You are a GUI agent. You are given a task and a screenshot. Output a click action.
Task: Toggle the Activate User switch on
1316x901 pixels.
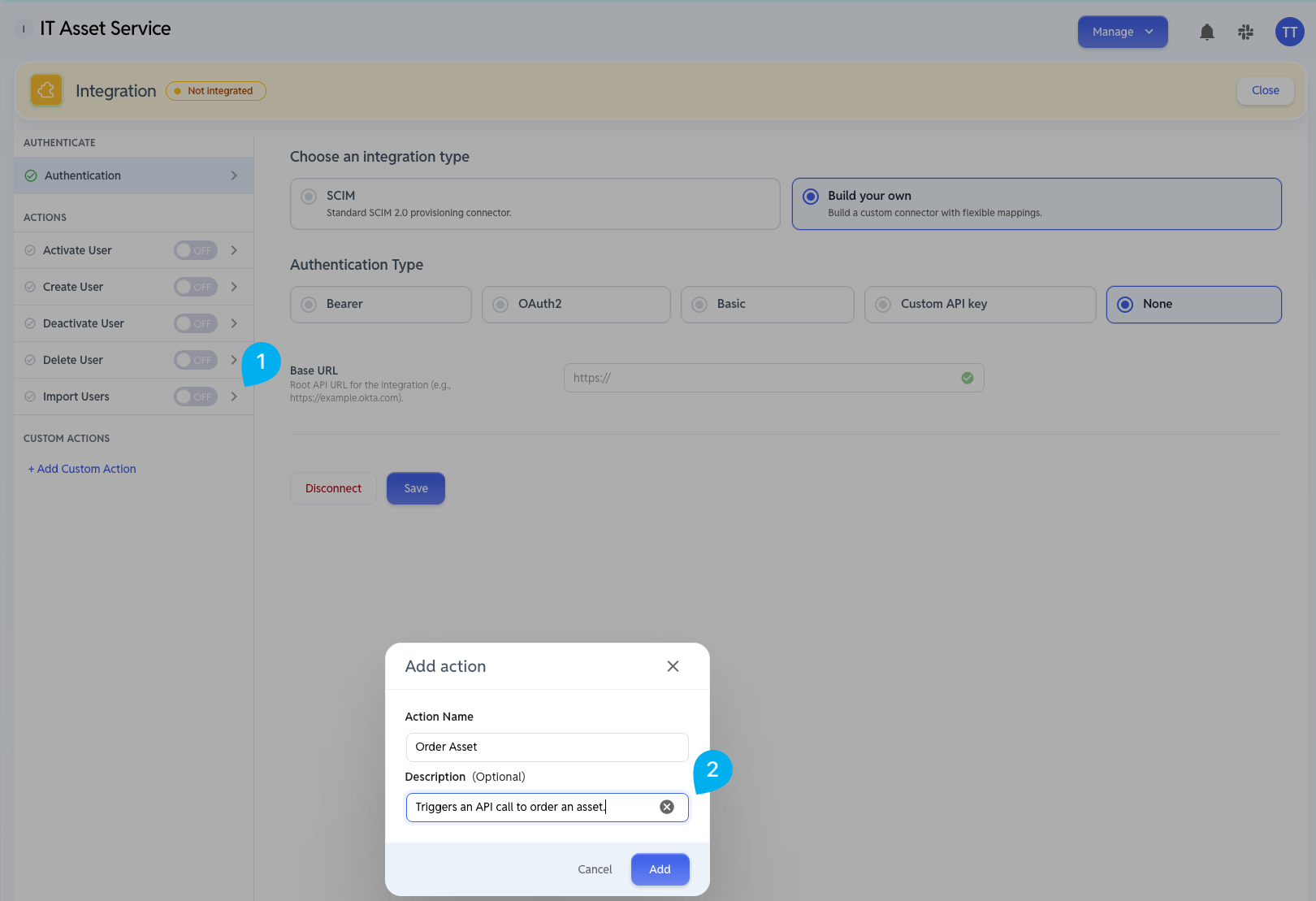[196, 250]
